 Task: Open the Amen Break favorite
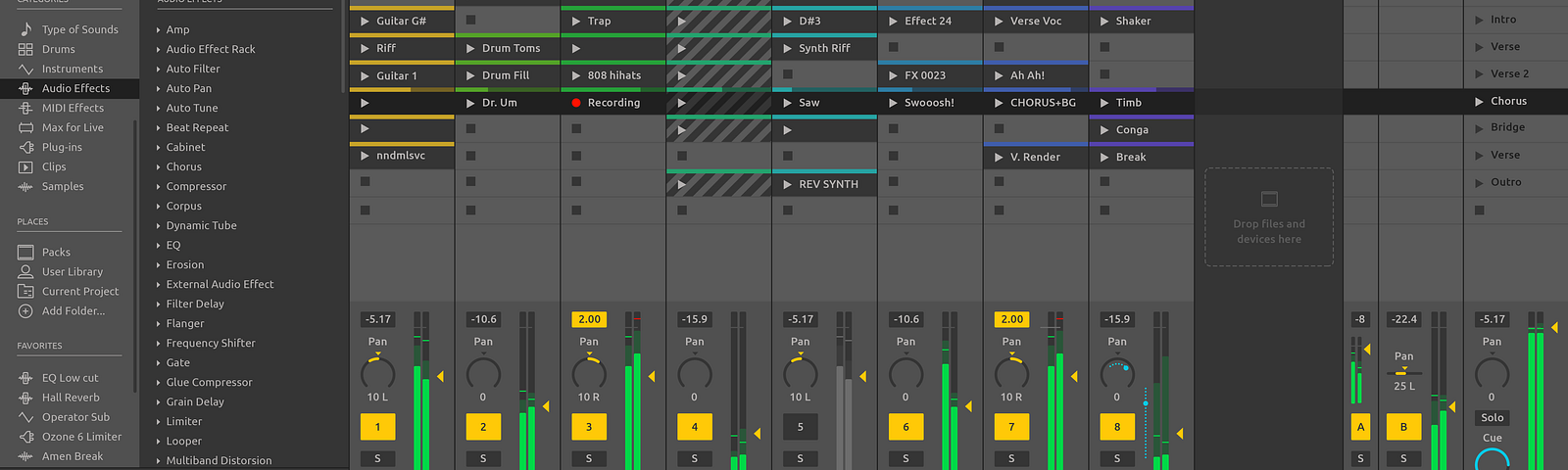click(x=60, y=456)
